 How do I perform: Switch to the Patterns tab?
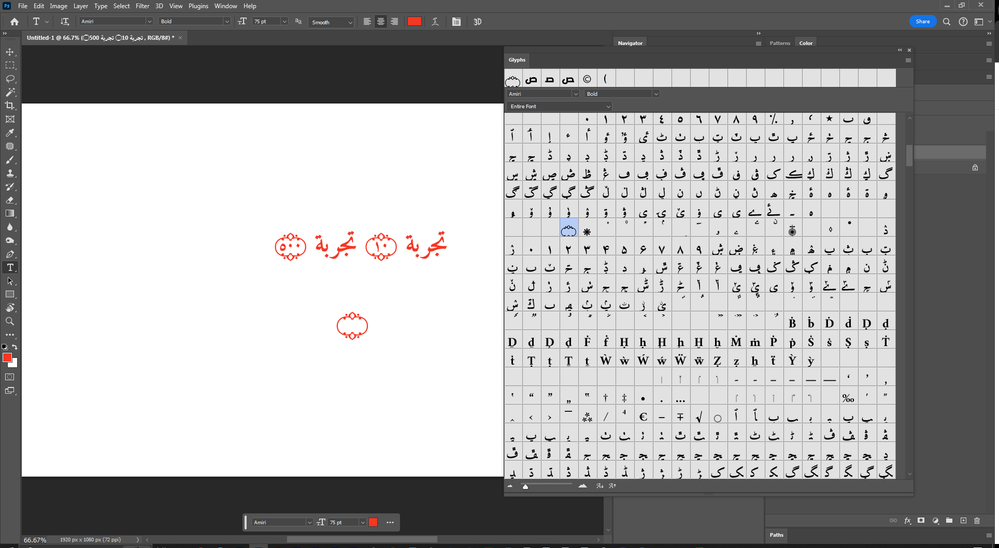779,43
